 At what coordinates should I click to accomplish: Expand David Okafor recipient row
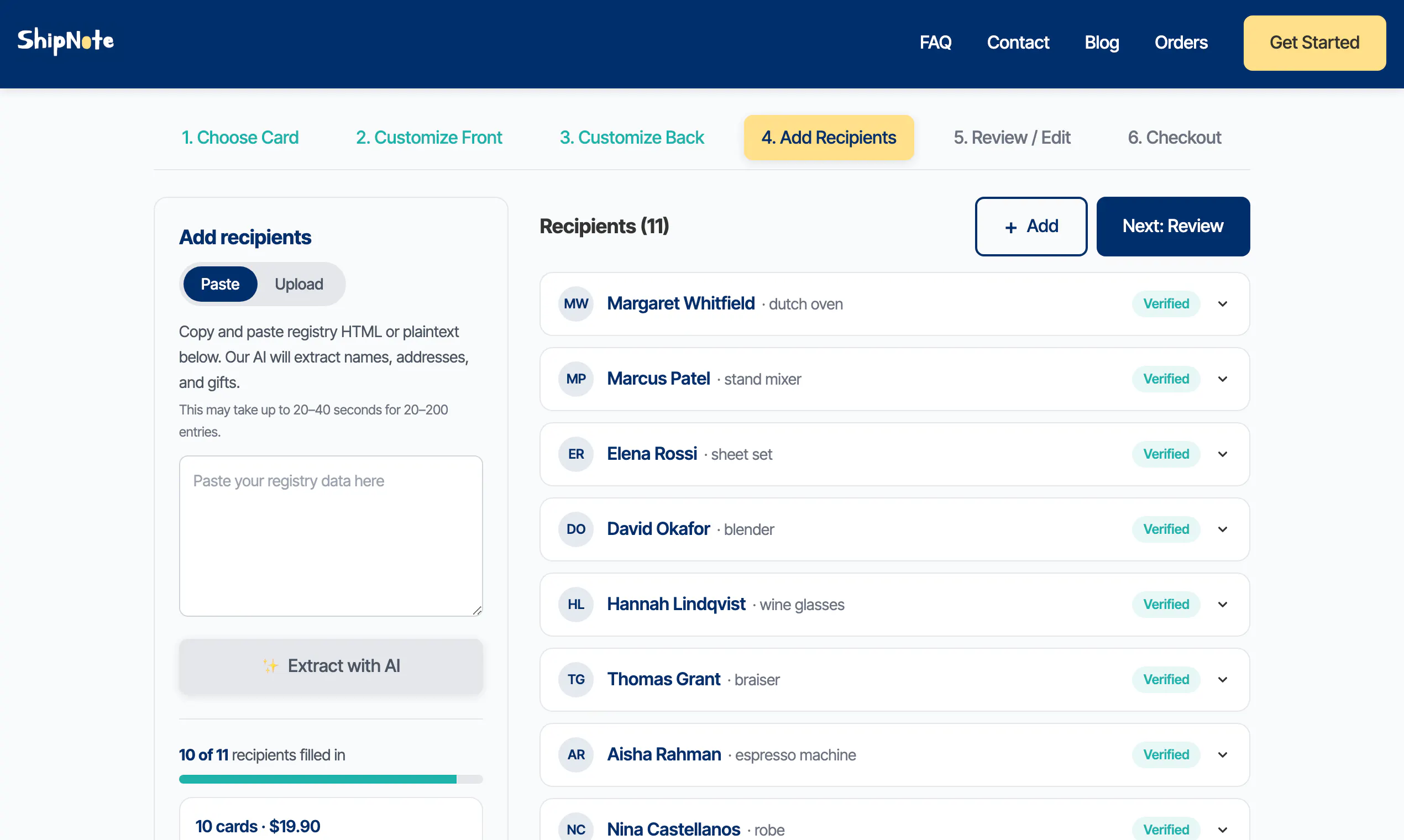pyautogui.click(x=1223, y=529)
